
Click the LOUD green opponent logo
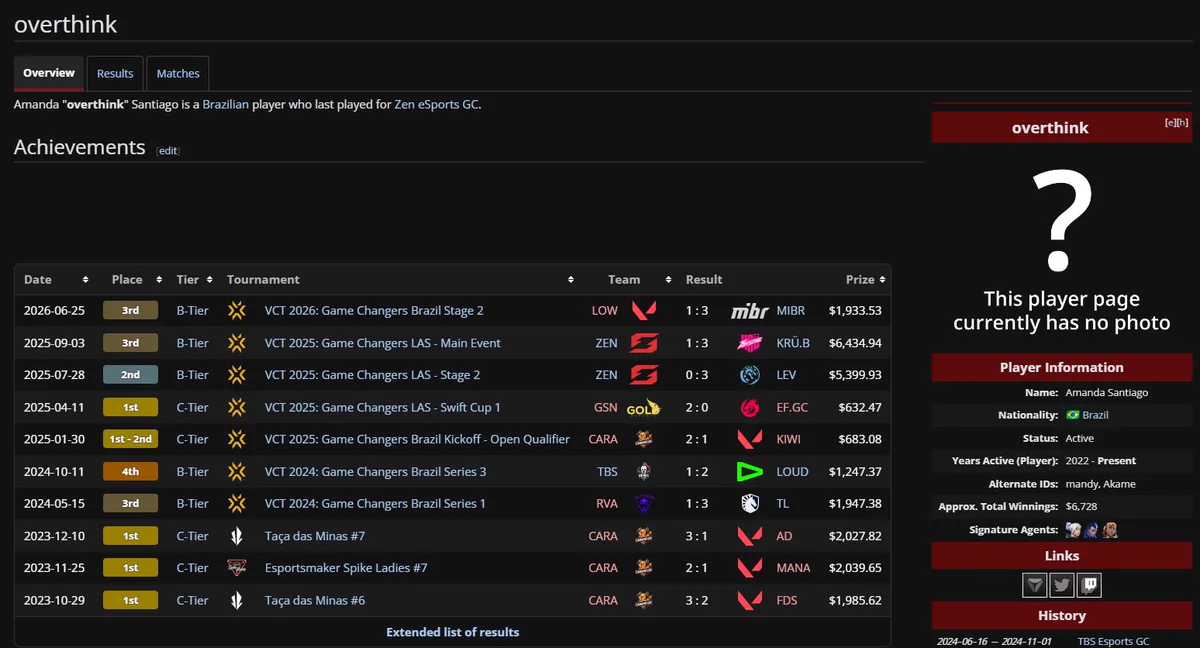[750, 471]
